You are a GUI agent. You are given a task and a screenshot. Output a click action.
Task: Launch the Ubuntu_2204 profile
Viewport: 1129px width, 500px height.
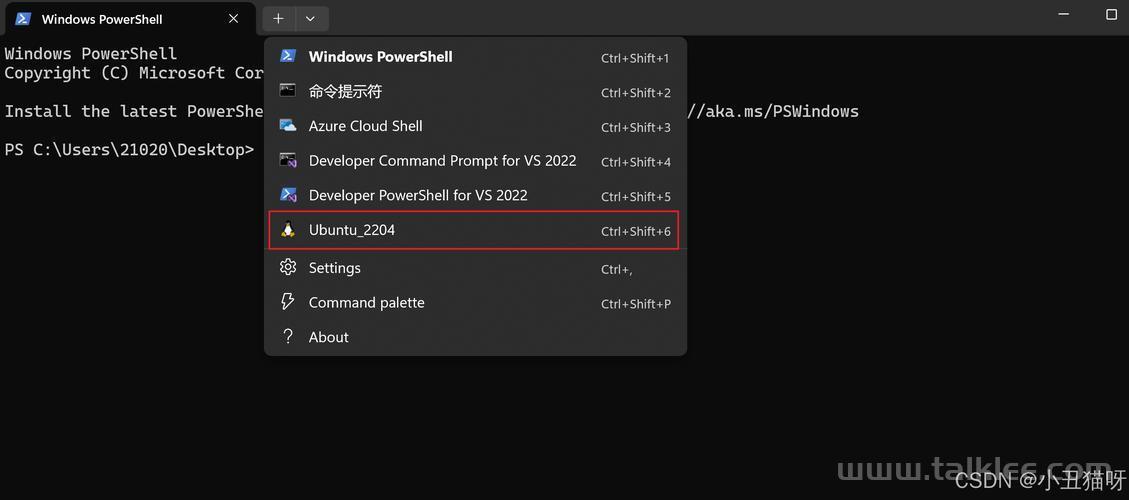[474, 231]
